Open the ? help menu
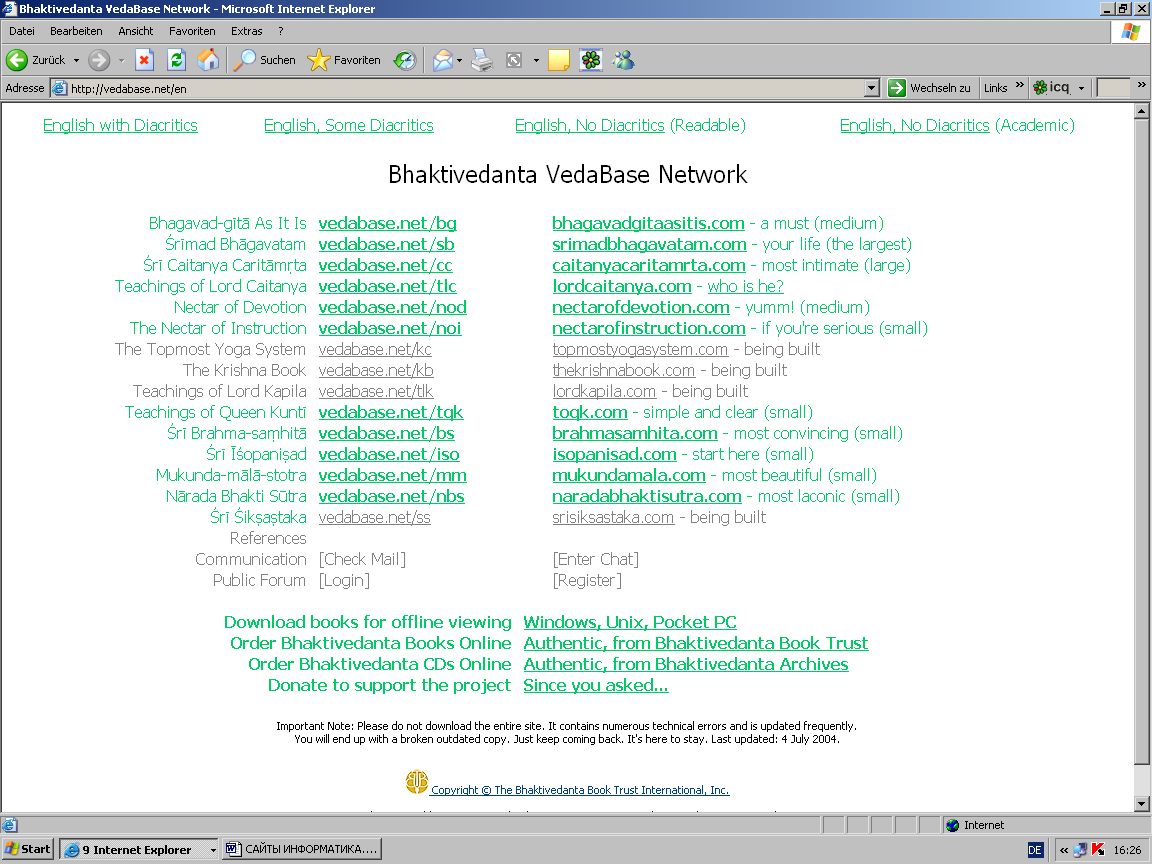The image size is (1152, 864). [x=281, y=31]
